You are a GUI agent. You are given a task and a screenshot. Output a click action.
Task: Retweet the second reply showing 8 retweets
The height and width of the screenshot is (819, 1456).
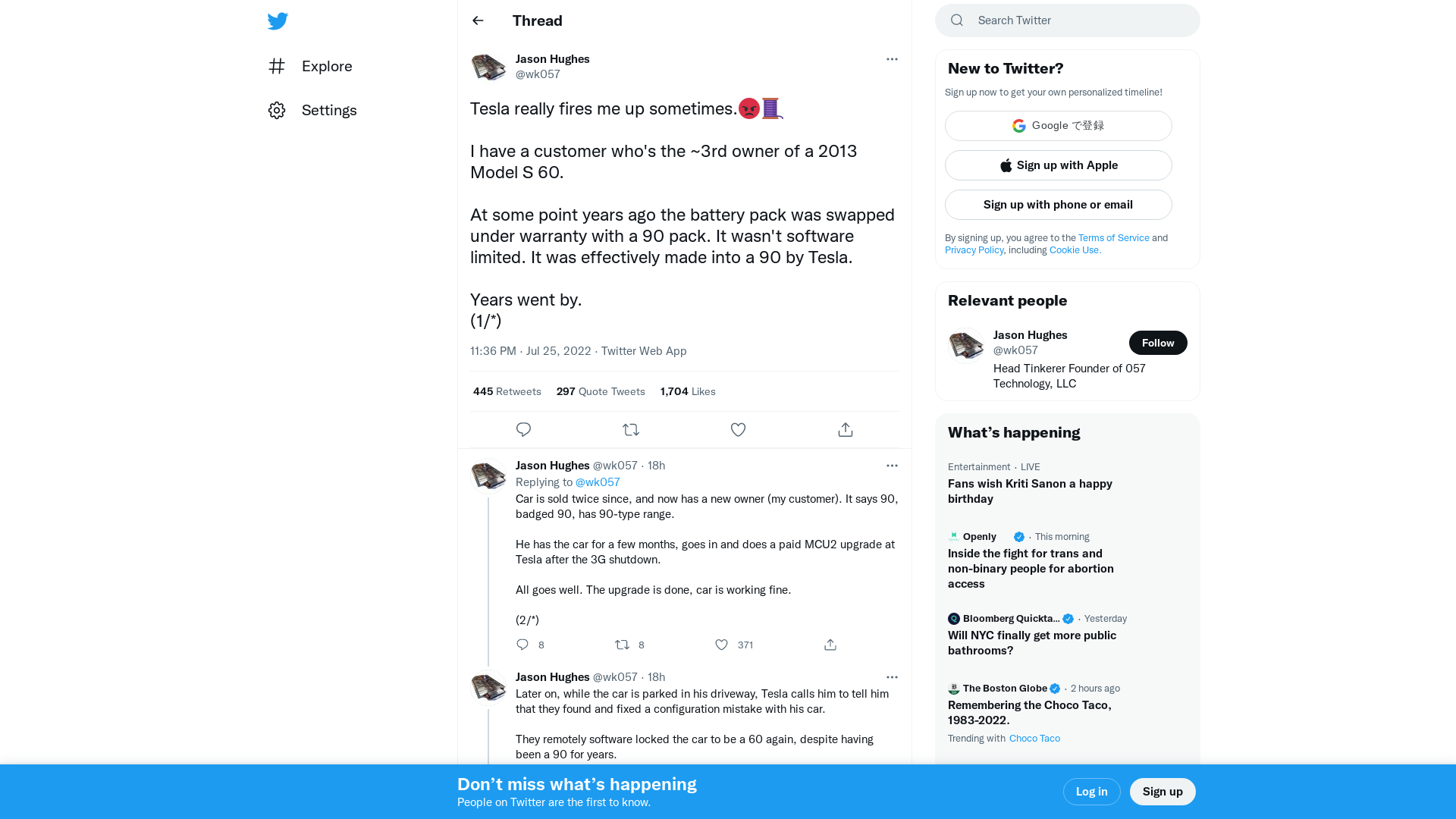pos(622,645)
